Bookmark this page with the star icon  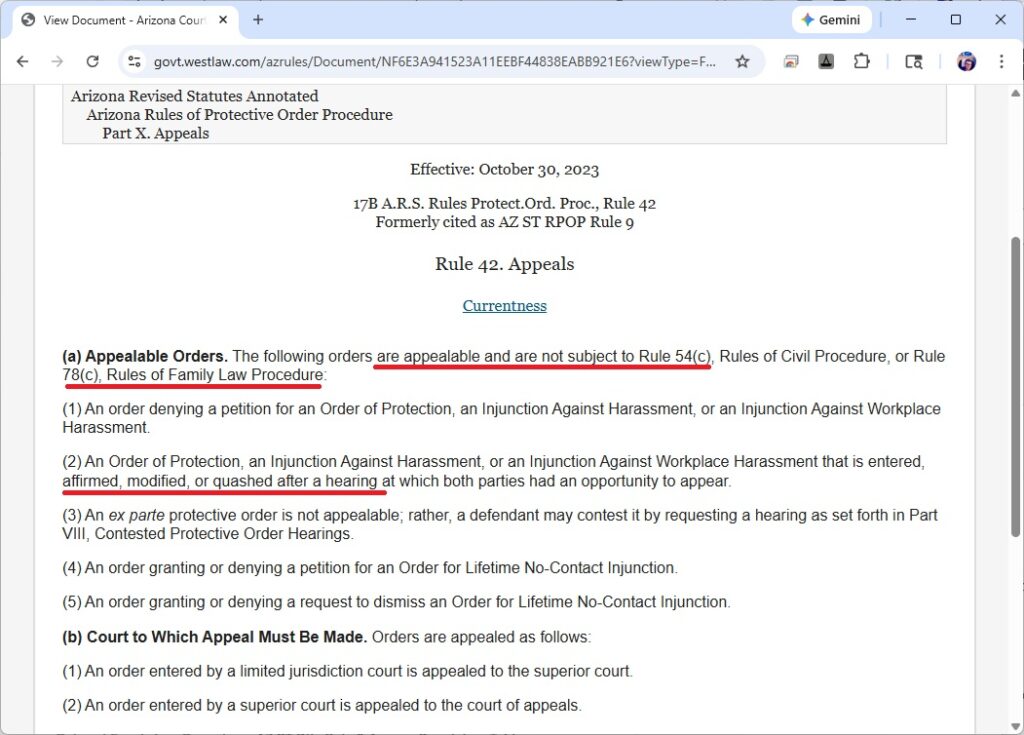742,62
